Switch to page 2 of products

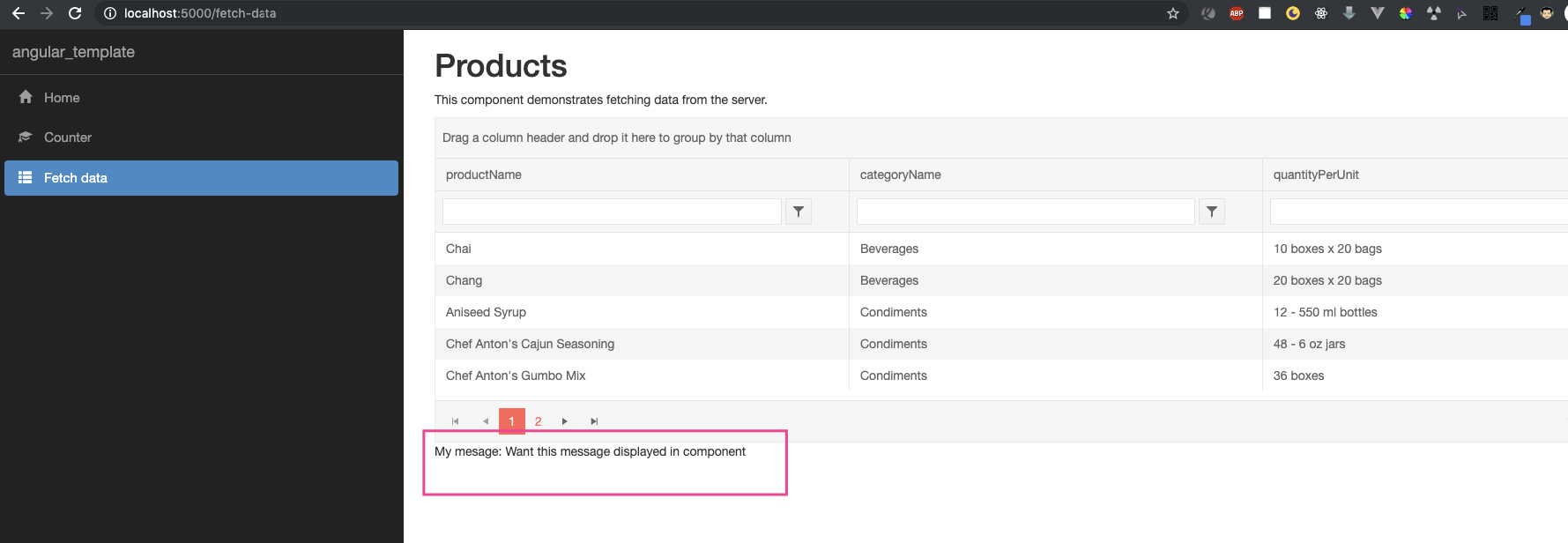click(x=538, y=421)
